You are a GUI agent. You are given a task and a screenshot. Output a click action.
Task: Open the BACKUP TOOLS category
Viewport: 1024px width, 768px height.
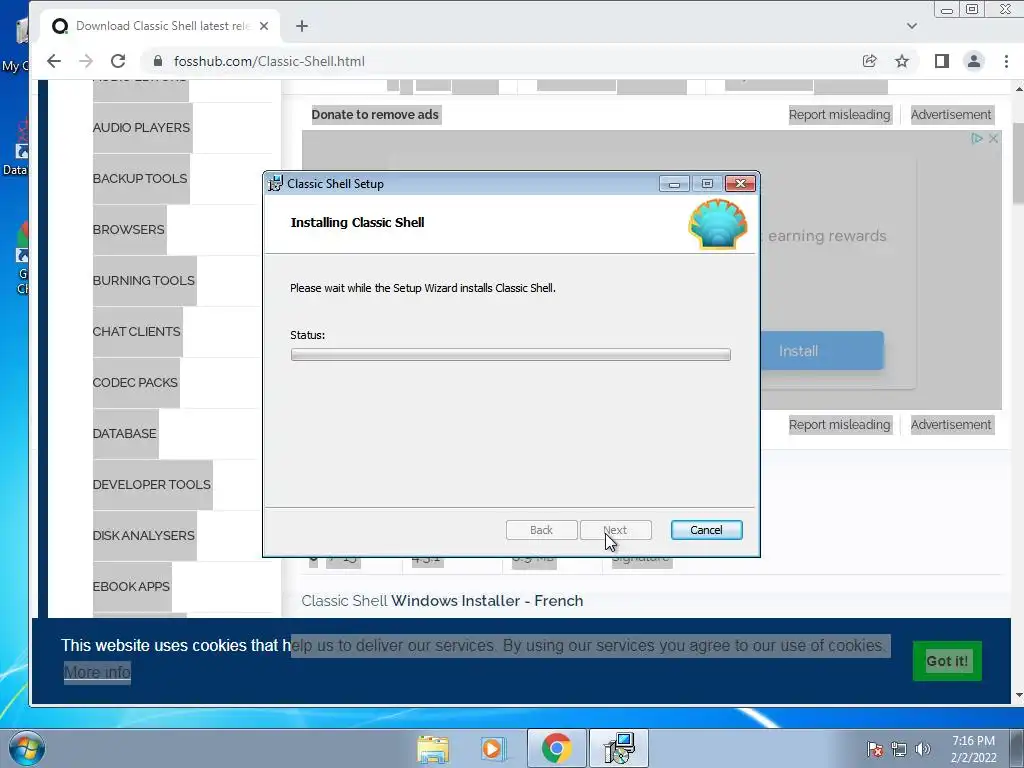click(140, 178)
